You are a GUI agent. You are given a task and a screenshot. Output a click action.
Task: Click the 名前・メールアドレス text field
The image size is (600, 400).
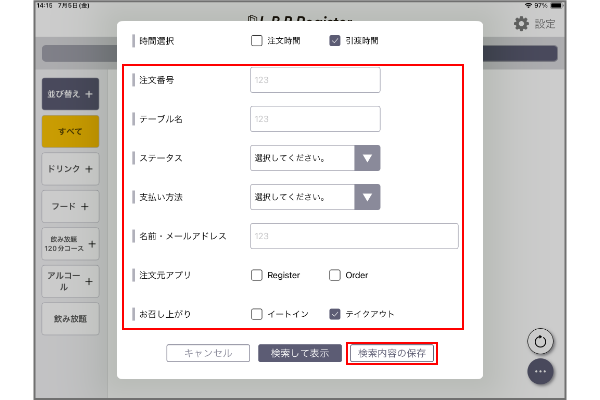pyautogui.click(x=354, y=236)
